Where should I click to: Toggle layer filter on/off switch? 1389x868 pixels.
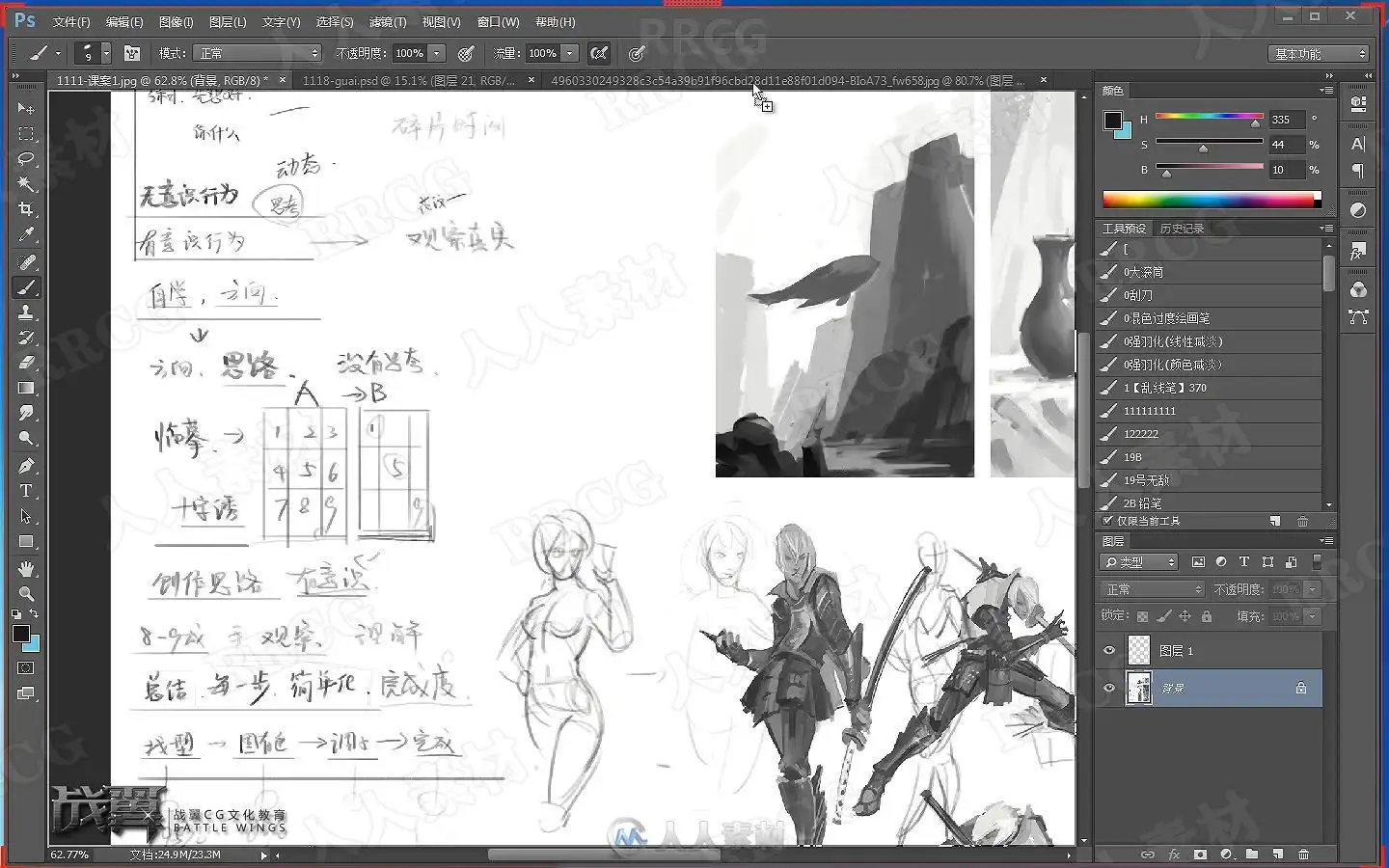(1315, 561)
